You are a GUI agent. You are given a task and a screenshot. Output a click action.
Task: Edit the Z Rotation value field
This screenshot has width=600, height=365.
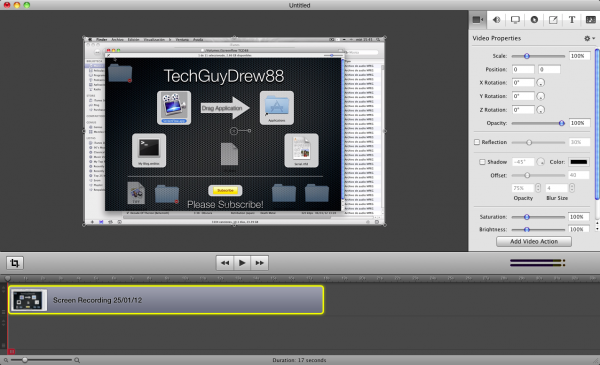pos(523,110)
